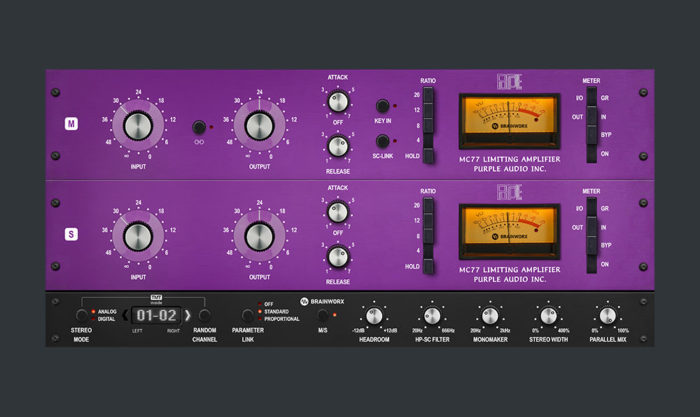
Task: Adjust the M channel OUTPUT knob
Action: [259, 126]
